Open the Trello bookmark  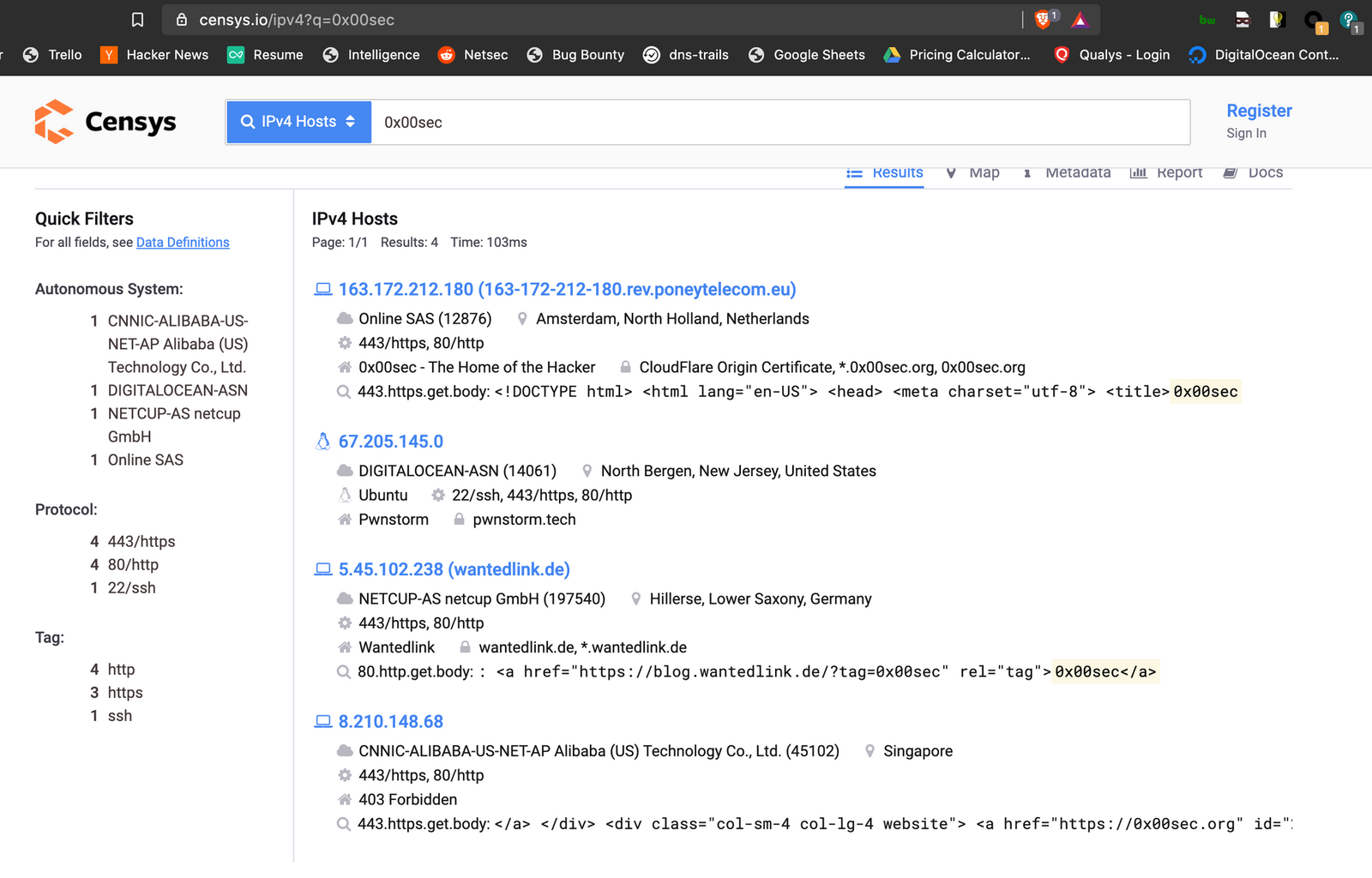(x=52, y=55)
